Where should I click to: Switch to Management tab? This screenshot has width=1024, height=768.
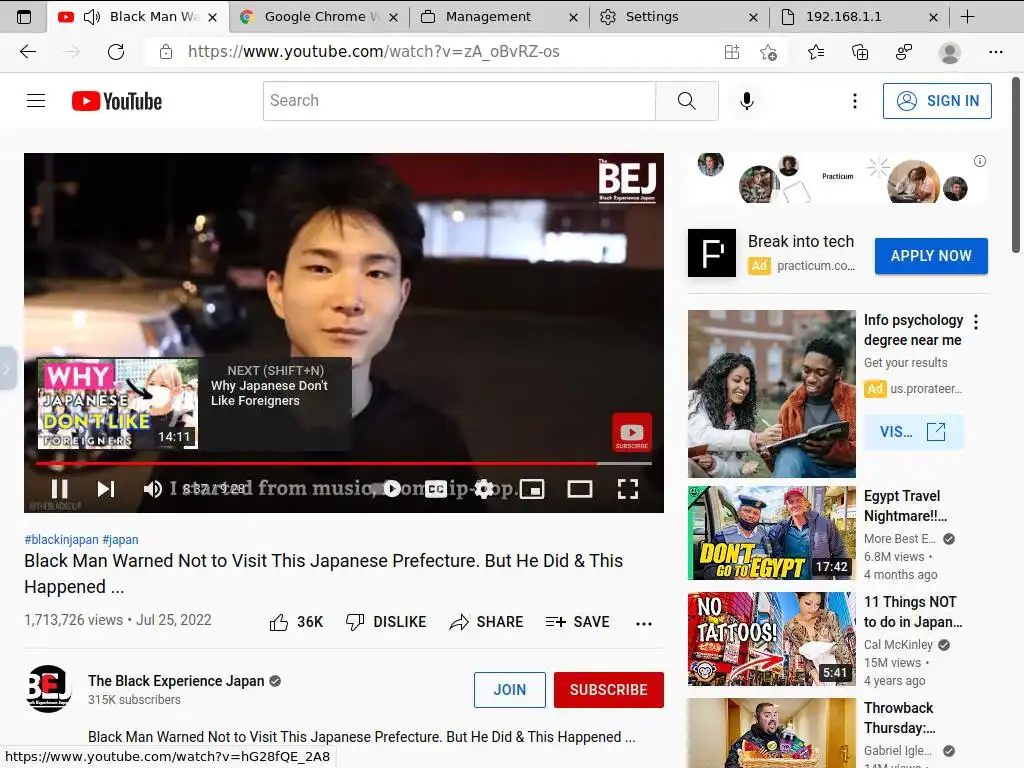tap(500, 17)
